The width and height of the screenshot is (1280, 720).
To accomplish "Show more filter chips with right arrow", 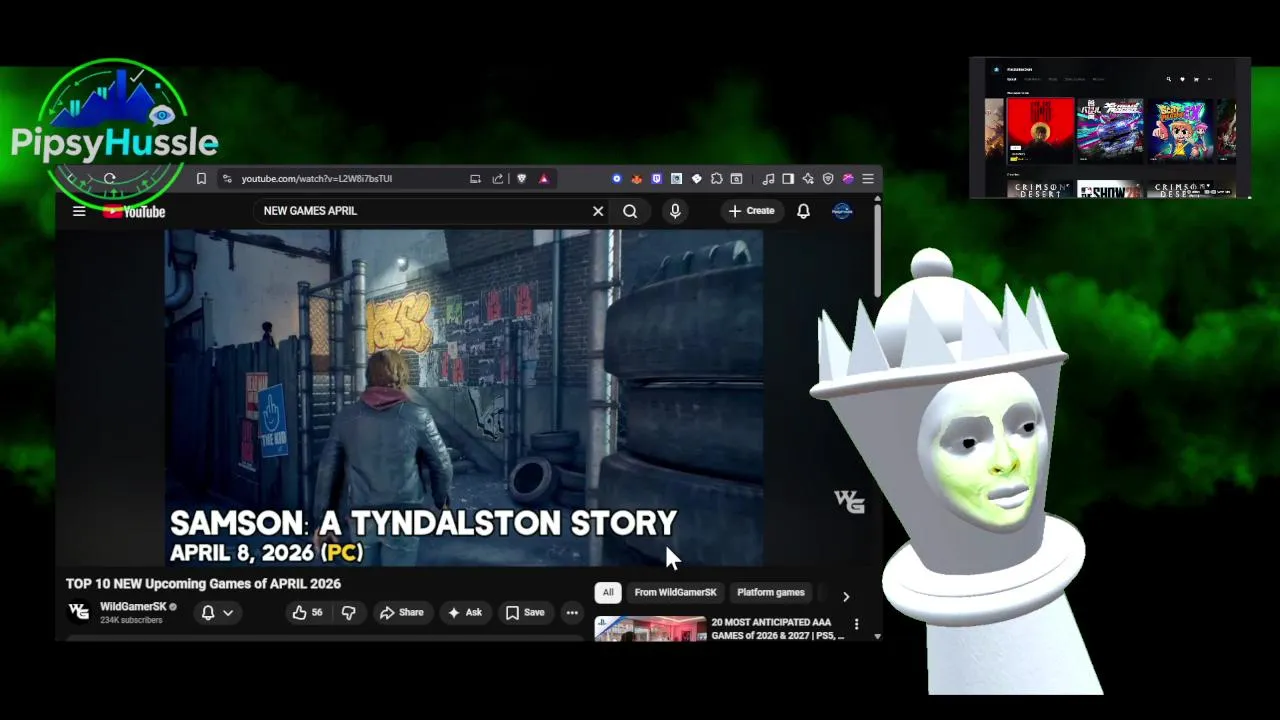I will [846, 597].
